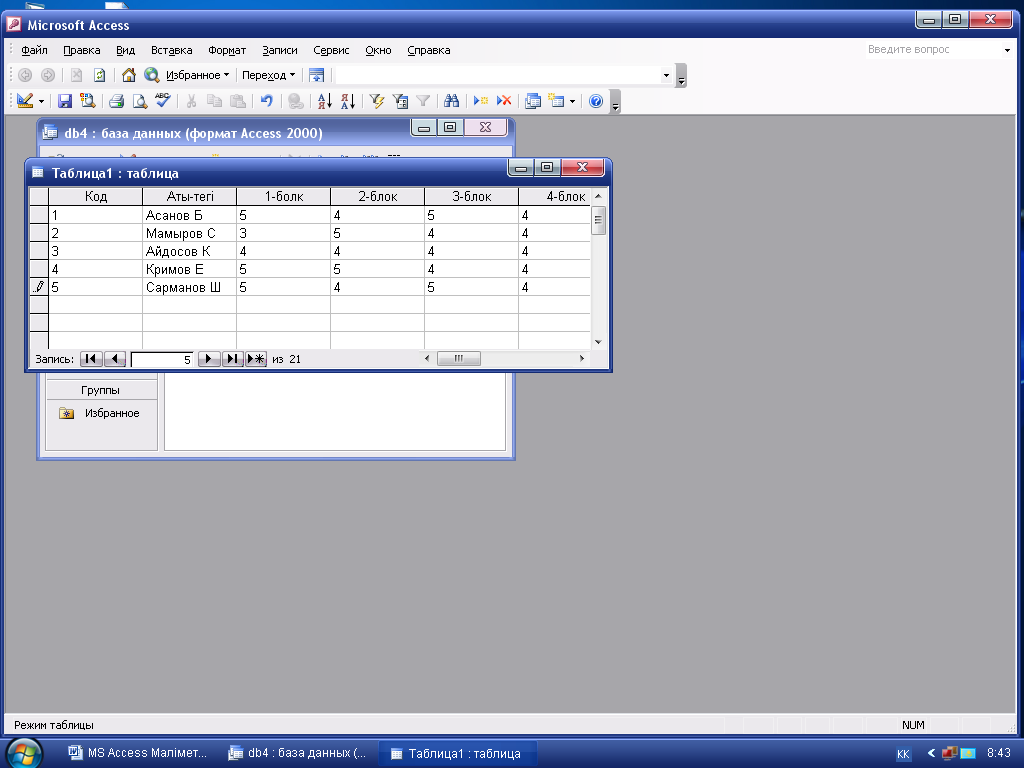Select the Код column header
This screenshot has width=1024, height=768.
pos(95,197)
